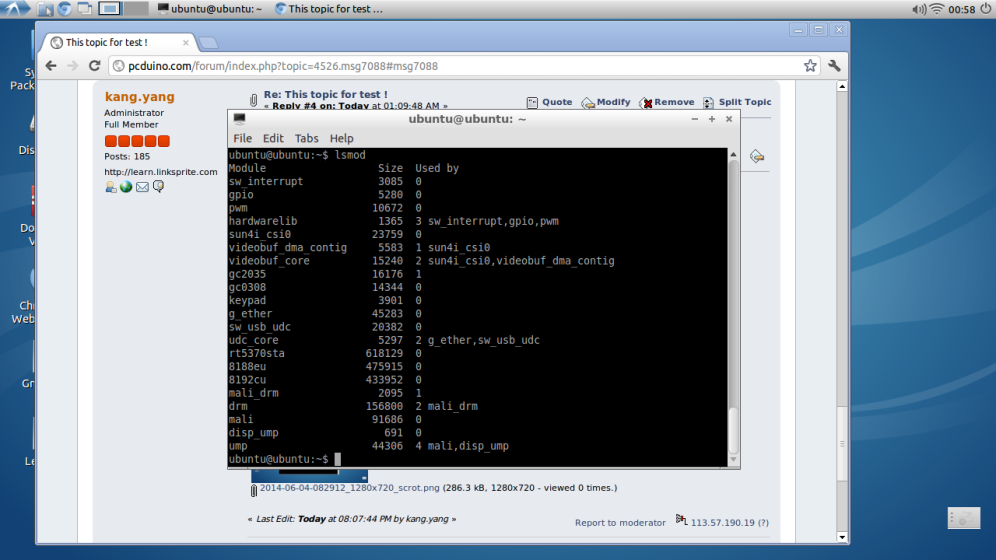Click the site info globe in address bar
Image resolution: width=996 pixels, height=560 pixels.
click(118, 66)
